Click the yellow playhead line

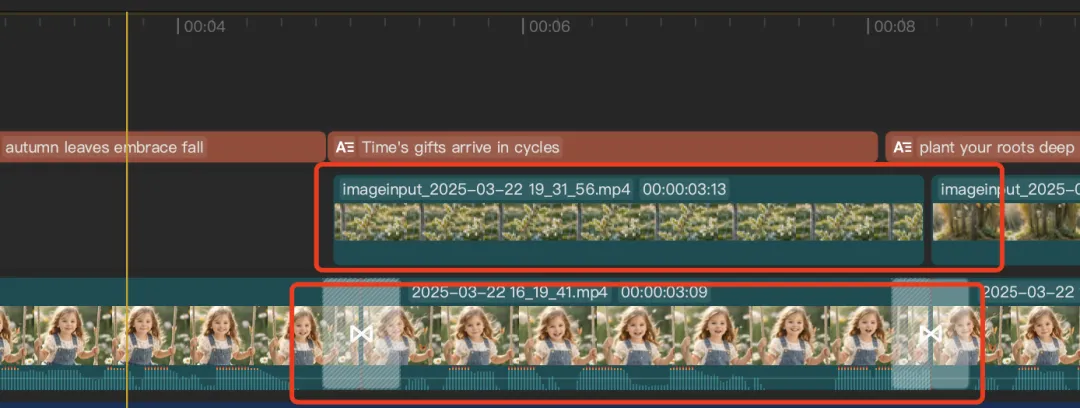pyautogui.click(x=127, y=207)
